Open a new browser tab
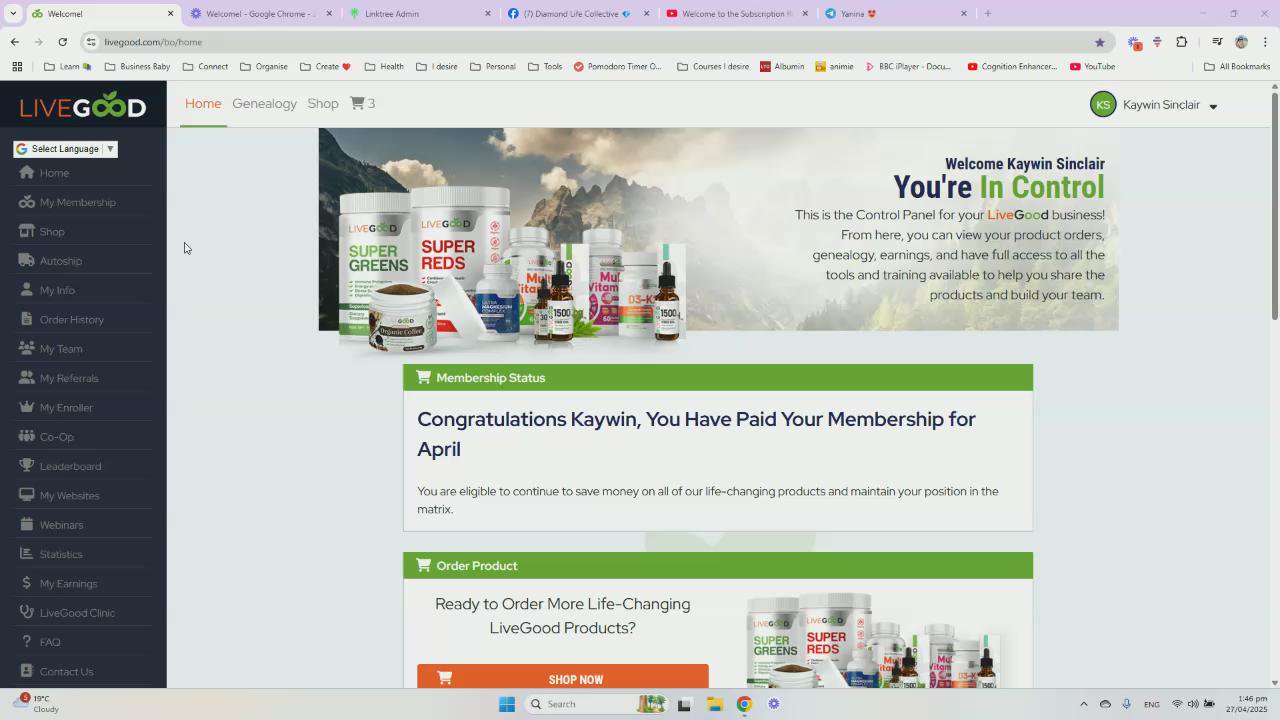 [x=987, y=14]
